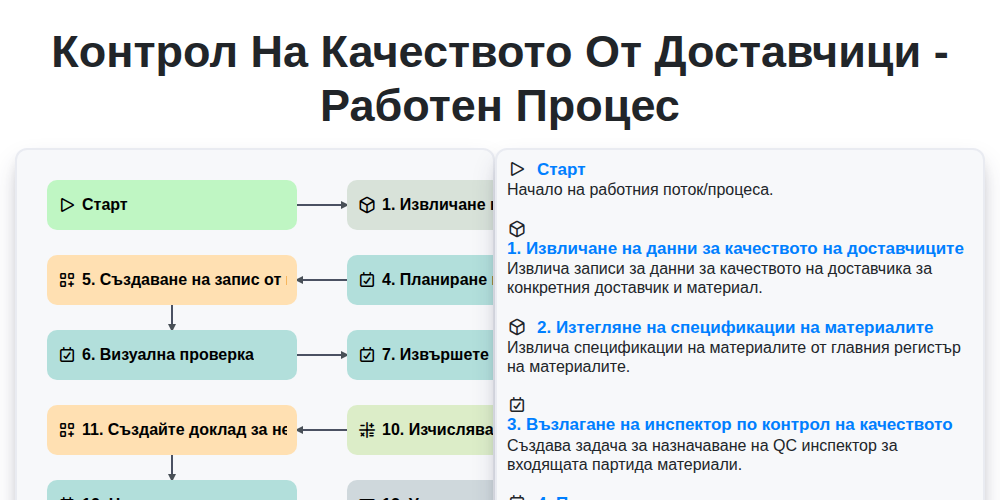The width and height of the screenshot is (1000, 500).
Task: Select the Старт node in the flowchart
Action: pos(172,205)
